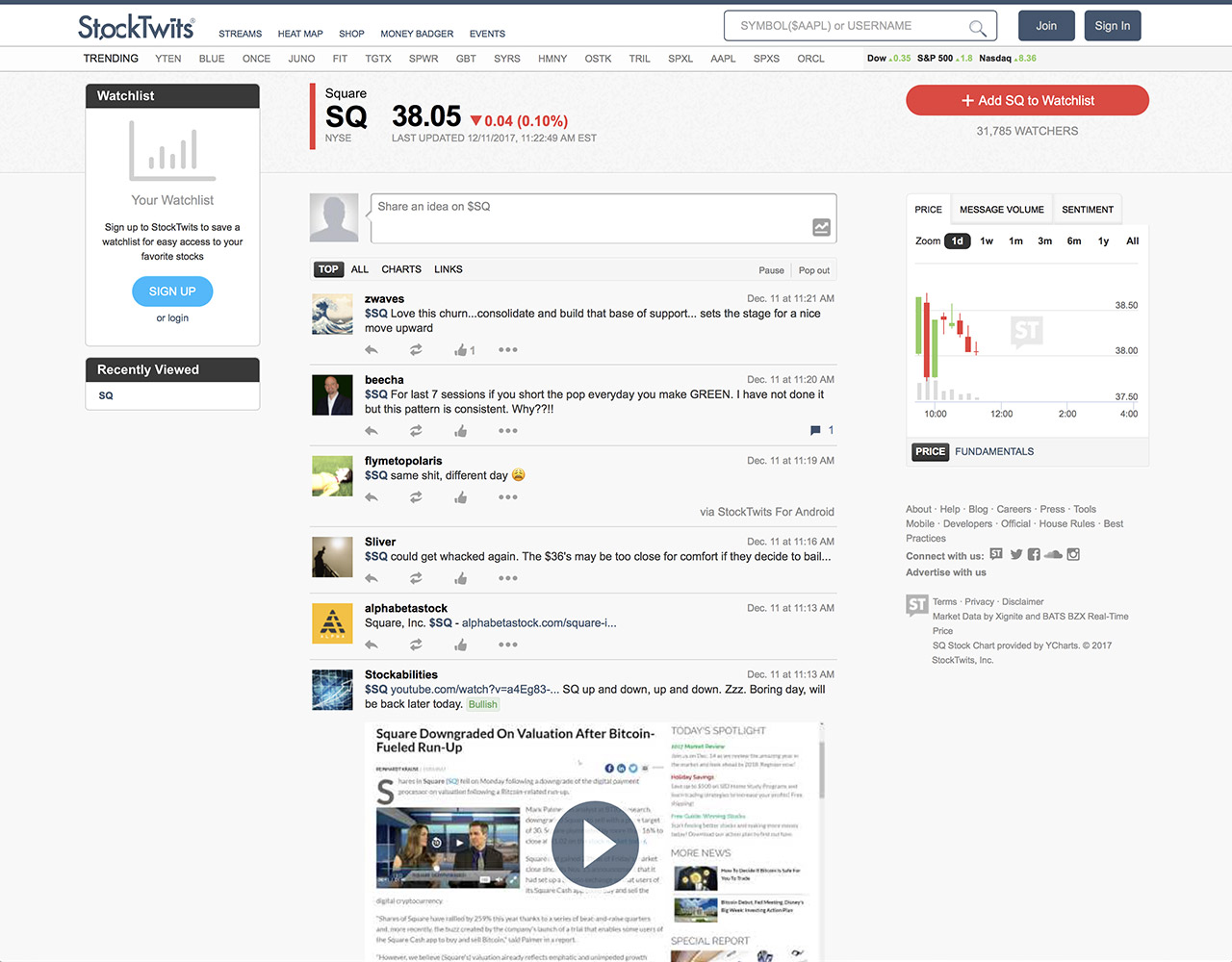Open the Twitter icon in footer

click(x=1016, y=554)
